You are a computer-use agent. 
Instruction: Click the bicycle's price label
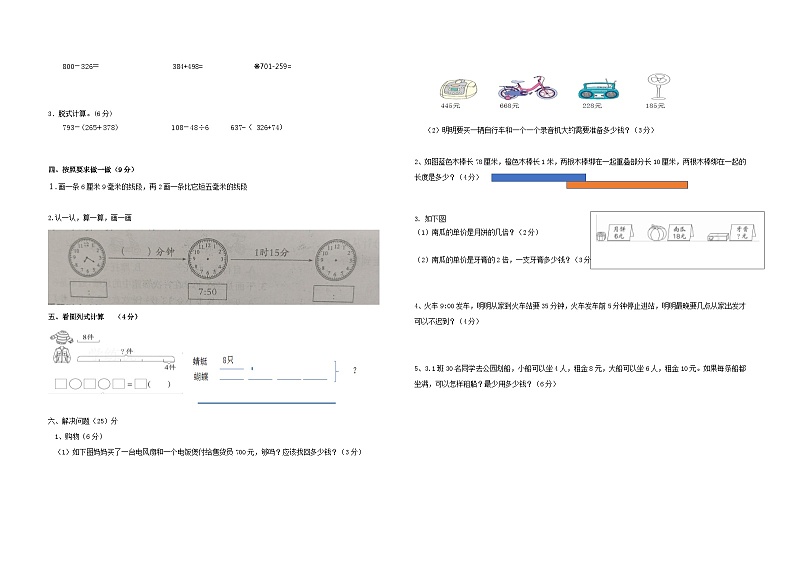coord(509,106)
